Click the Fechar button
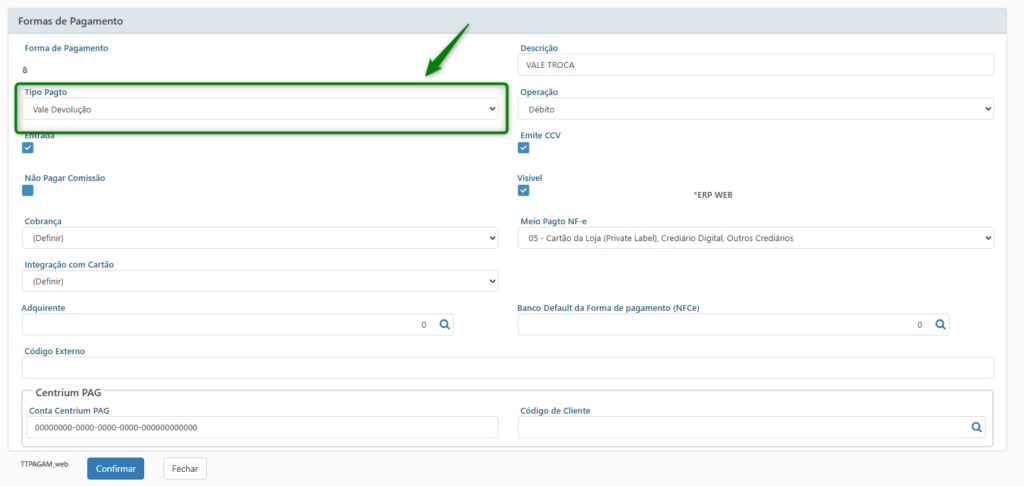This screenshot has width=1024, height=486. click(185, 468)
